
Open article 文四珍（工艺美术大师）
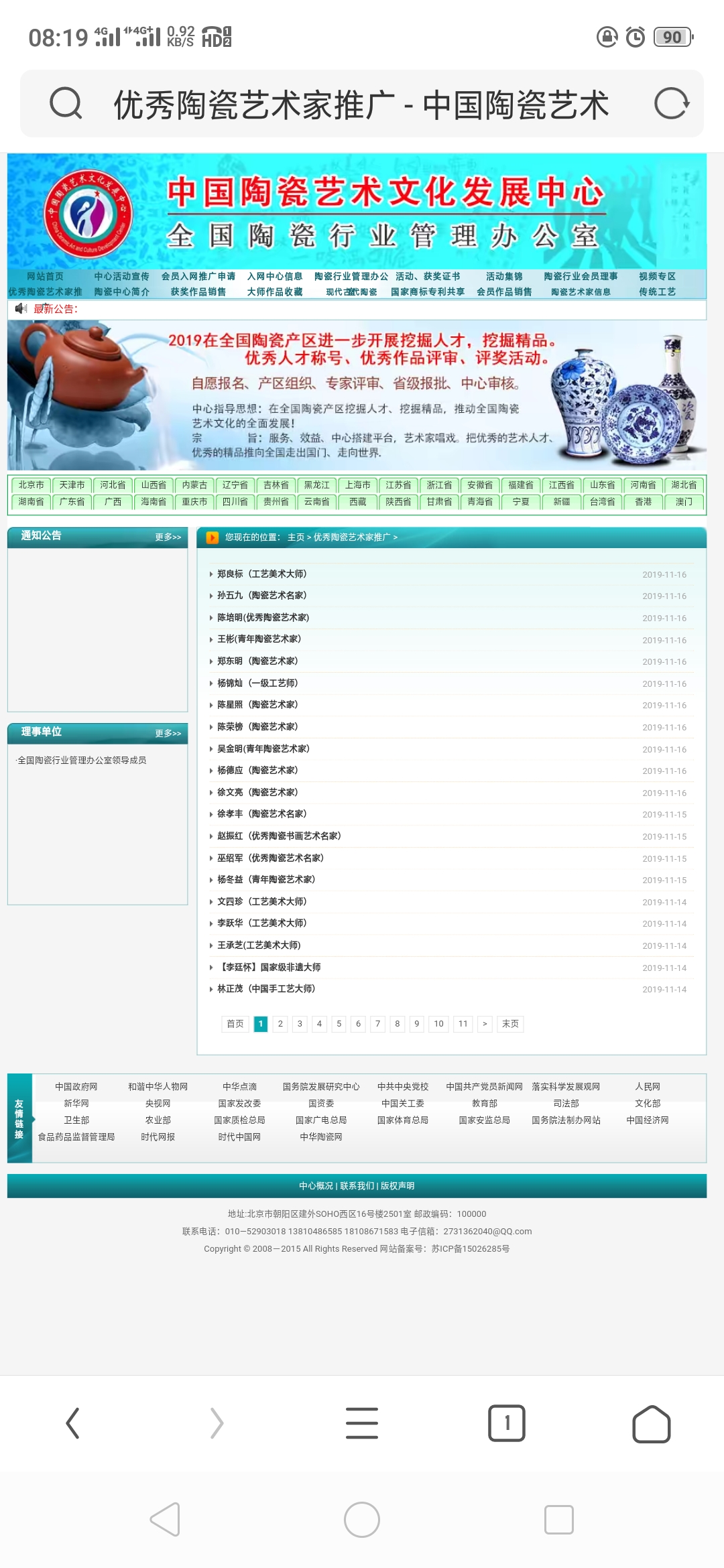point(261,902)
